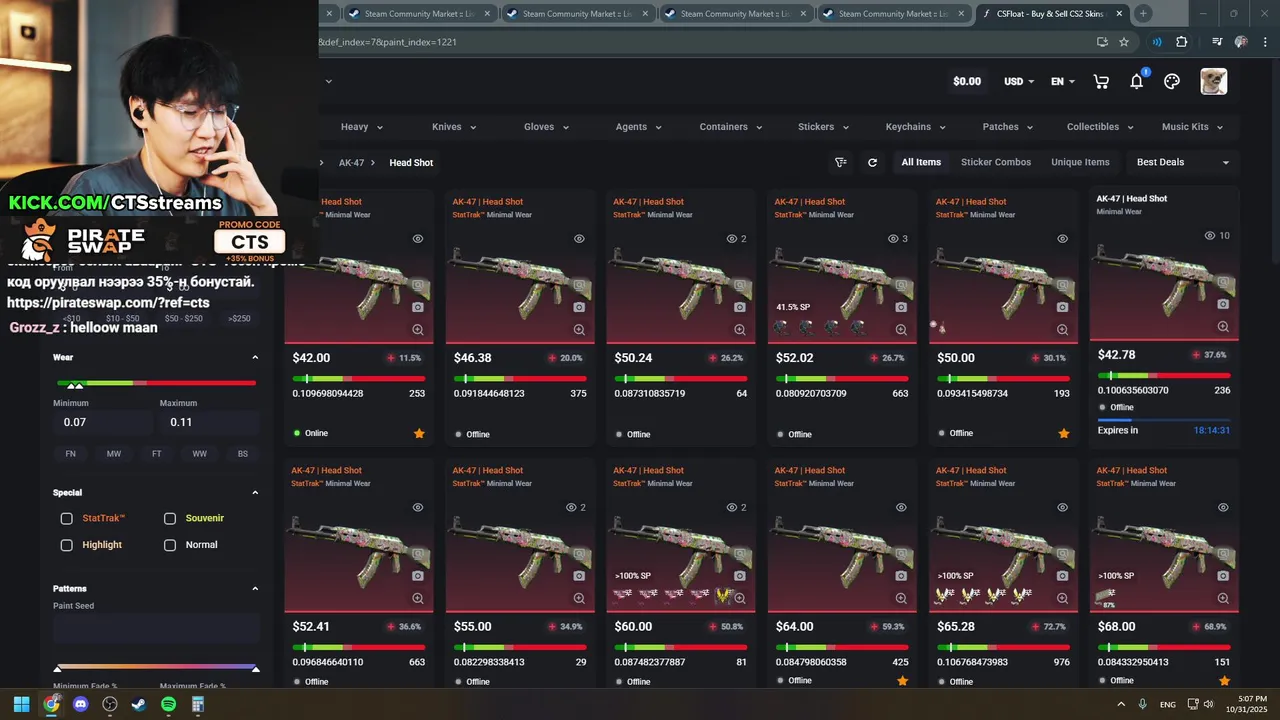Viewport: 1280px width, 720px height.
Task: Open the user profile avatar
Action: click(1214, 82)
